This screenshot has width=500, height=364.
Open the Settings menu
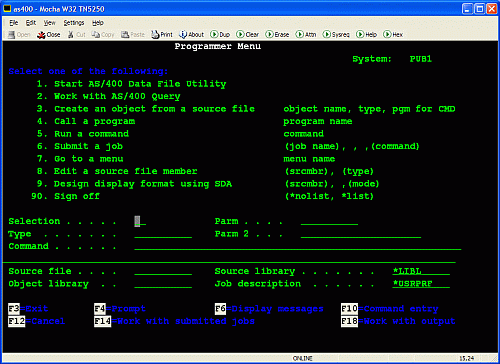tap(74, 23)
